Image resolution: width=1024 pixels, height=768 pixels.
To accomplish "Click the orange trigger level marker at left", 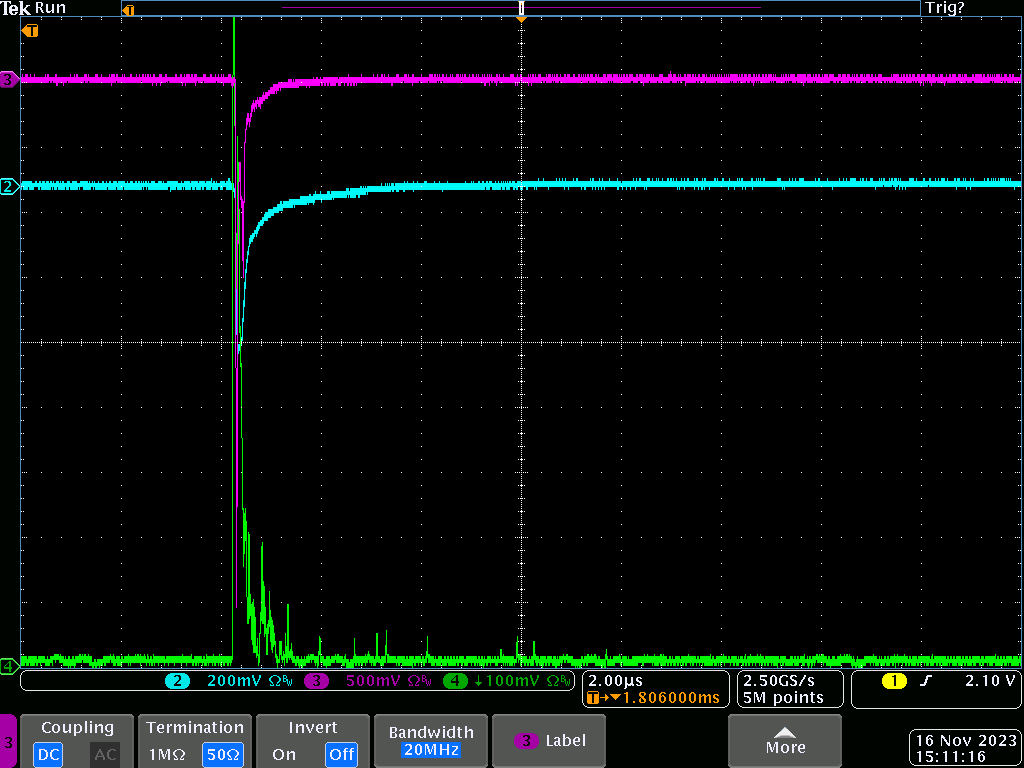I will [31, 31].
